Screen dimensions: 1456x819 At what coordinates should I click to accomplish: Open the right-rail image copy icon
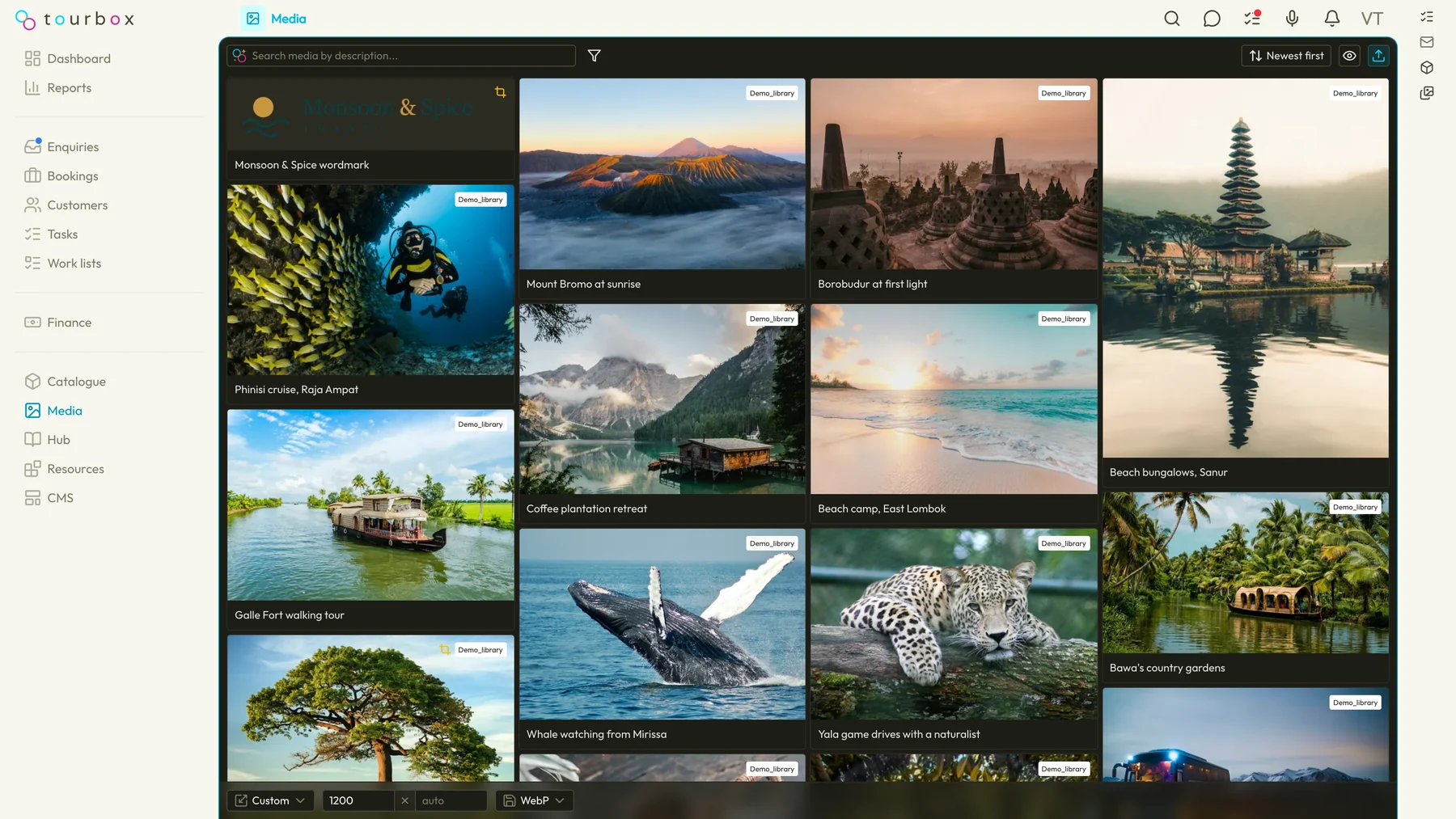click(x=1427, y=93)
